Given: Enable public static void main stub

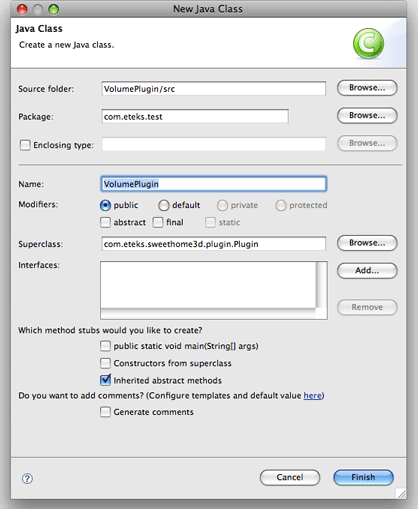Looking at the screenshot, I should [x=105, y=346].
